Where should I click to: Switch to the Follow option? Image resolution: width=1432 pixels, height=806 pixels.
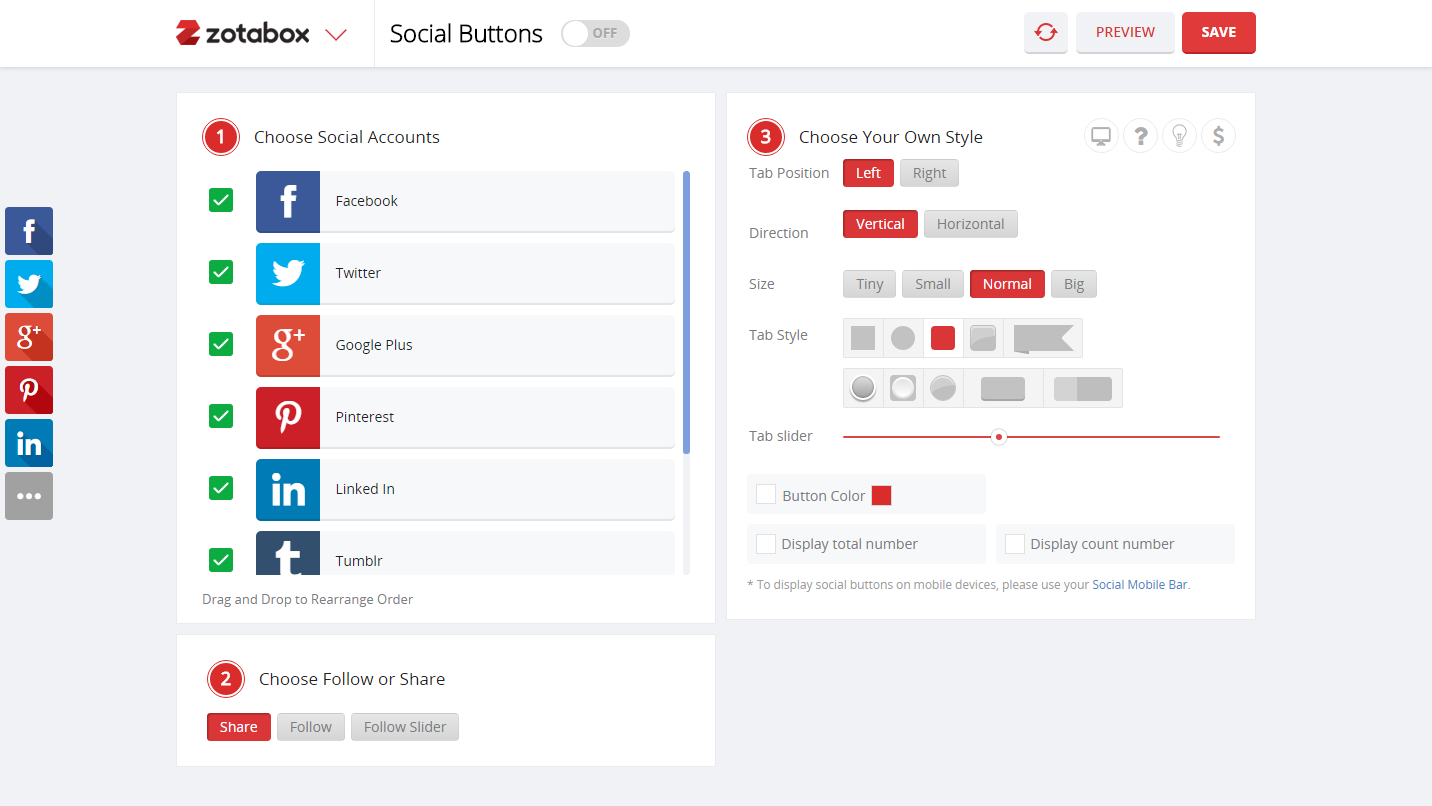(310, 727)
